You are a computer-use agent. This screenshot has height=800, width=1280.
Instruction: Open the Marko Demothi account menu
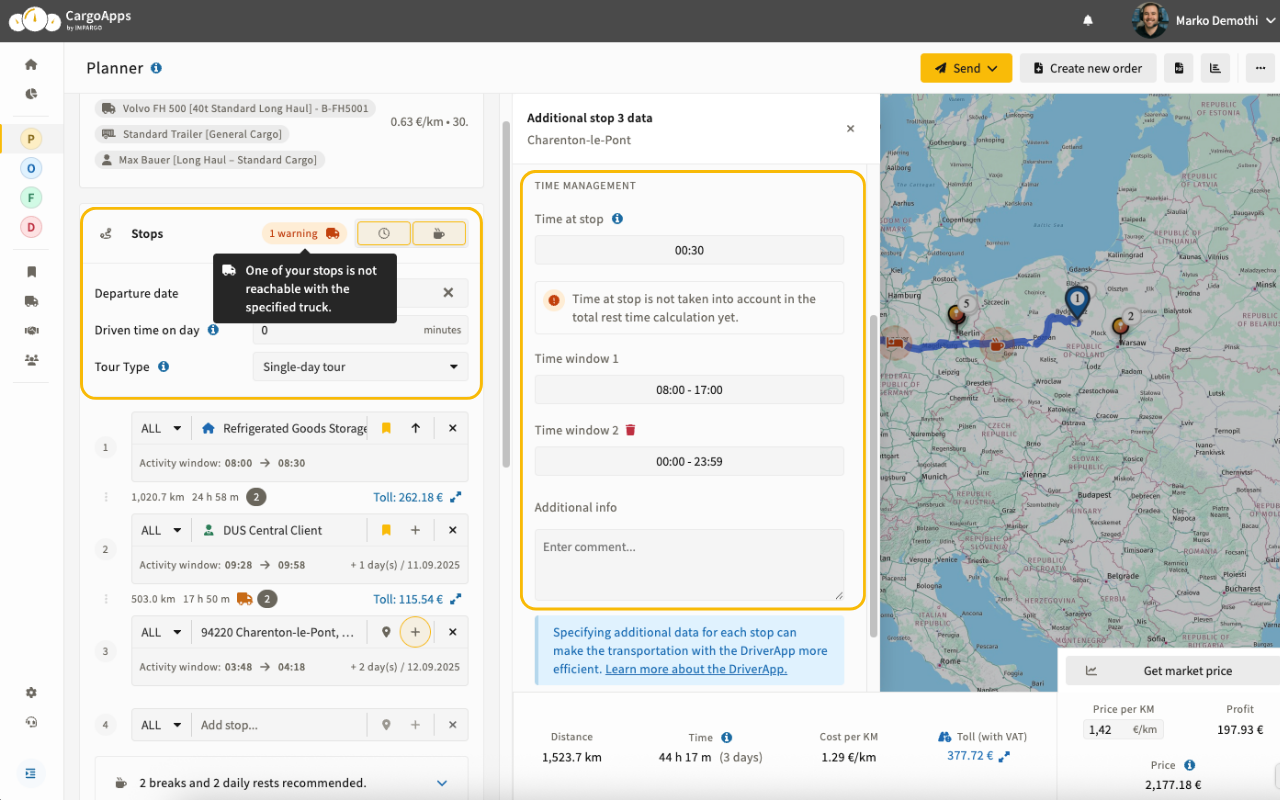click(x=1216, y=19)
